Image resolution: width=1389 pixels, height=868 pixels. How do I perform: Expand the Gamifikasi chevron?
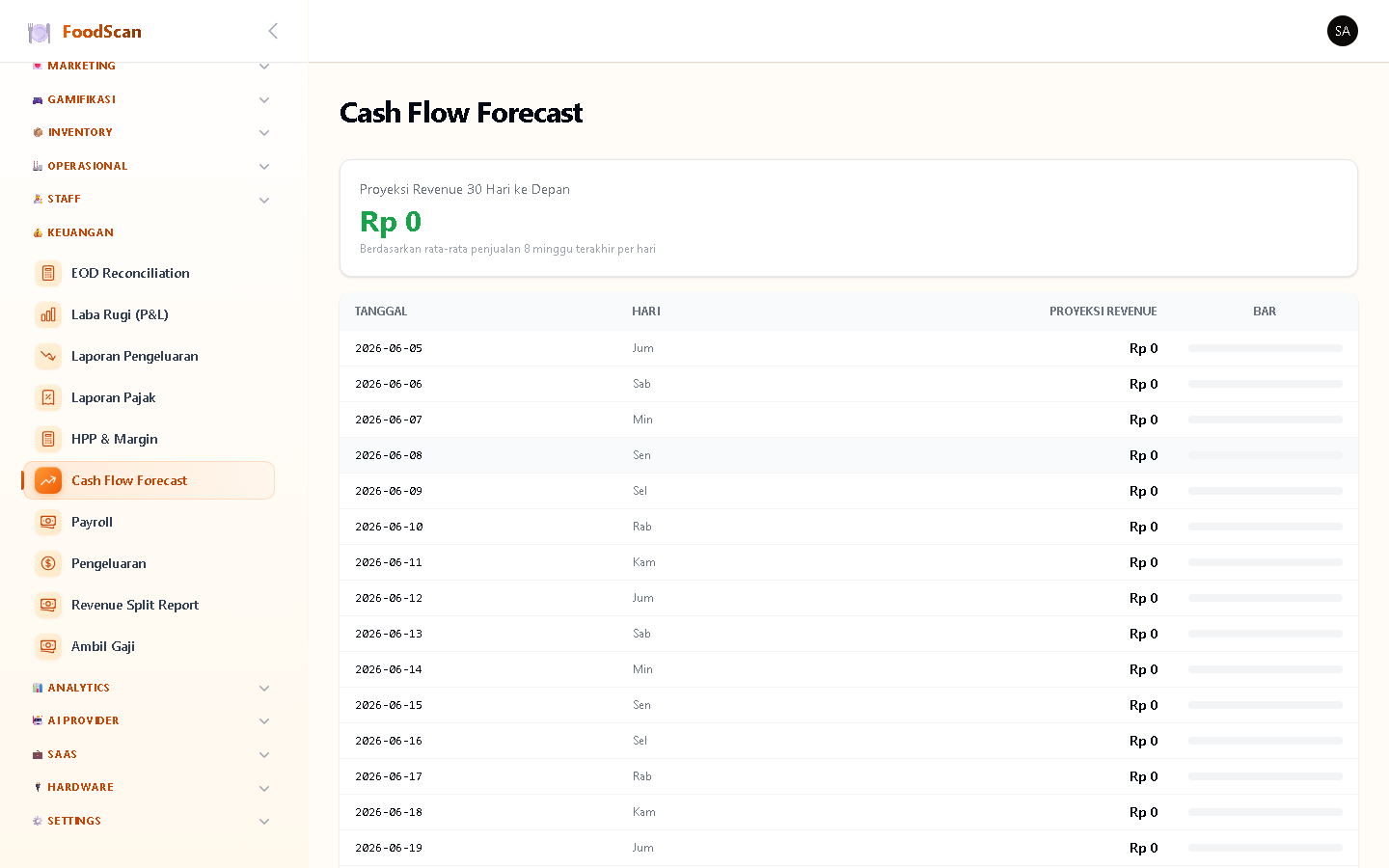(x=264, y=100)
